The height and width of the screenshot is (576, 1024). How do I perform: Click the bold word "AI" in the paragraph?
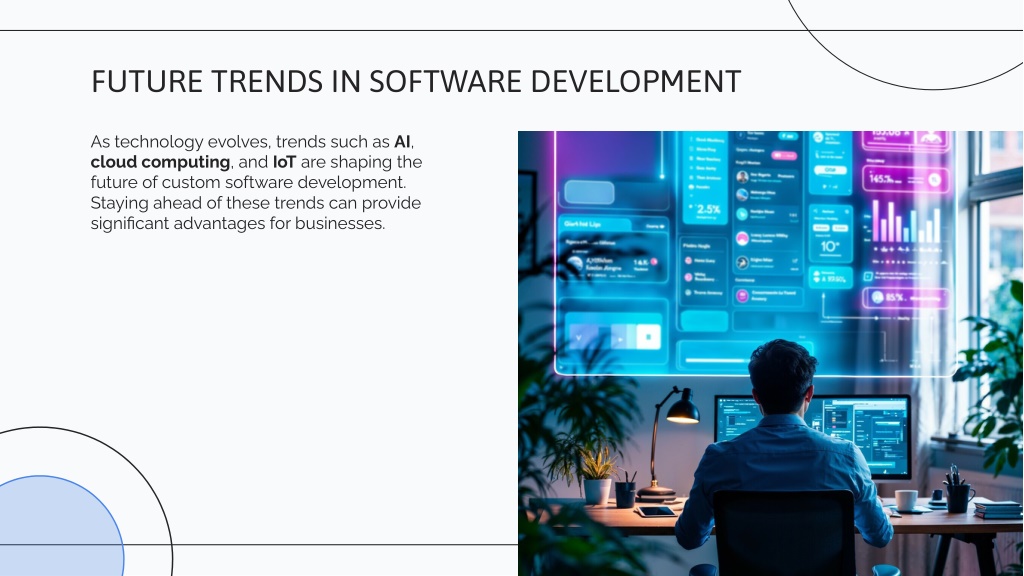(x=402, y=142)
